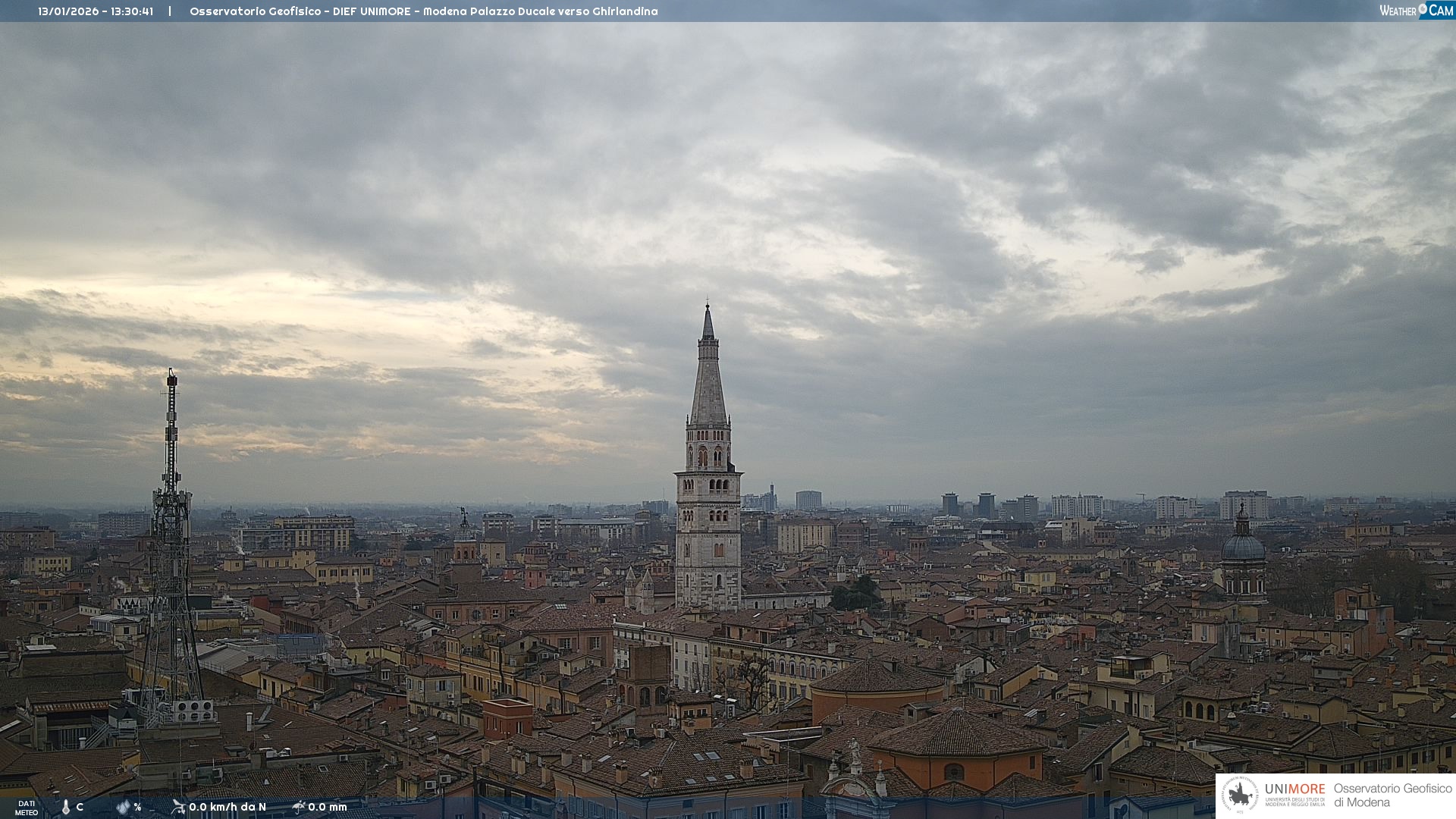Image resolution: width=1456 pixels, height=819 pixels.
Task: Click the UNIMORE university seal emblem
Action: coord(1241,795)
